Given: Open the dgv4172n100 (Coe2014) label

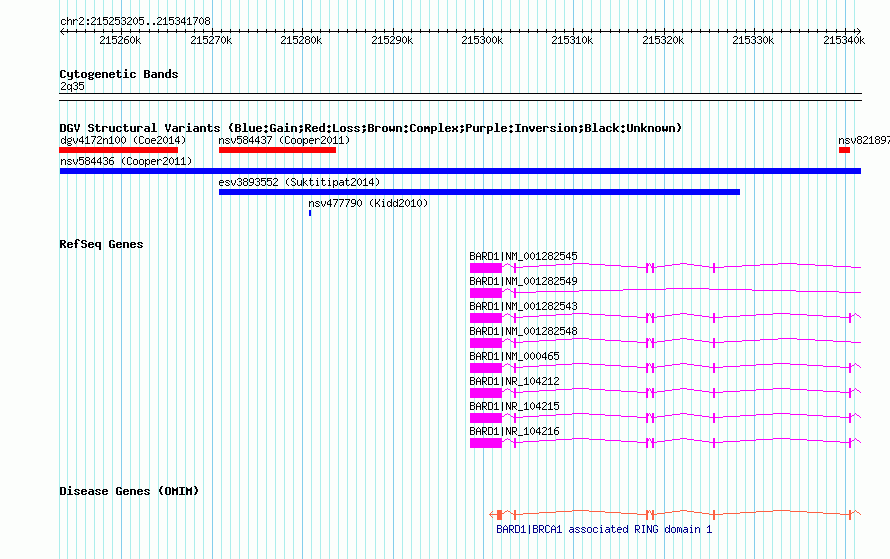Looking at the screenshot, I should click(123, 140).
